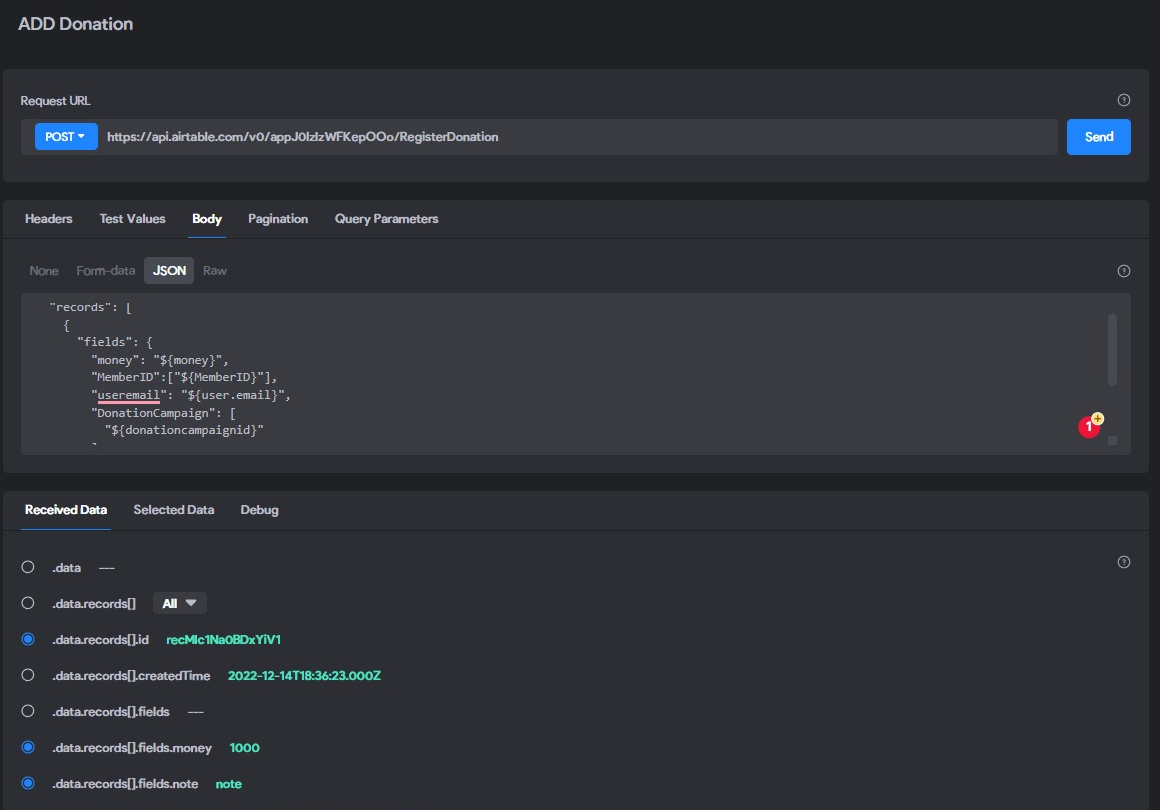Select the .data radio button
1160x810 pixels.
click(x=28, y=567)
